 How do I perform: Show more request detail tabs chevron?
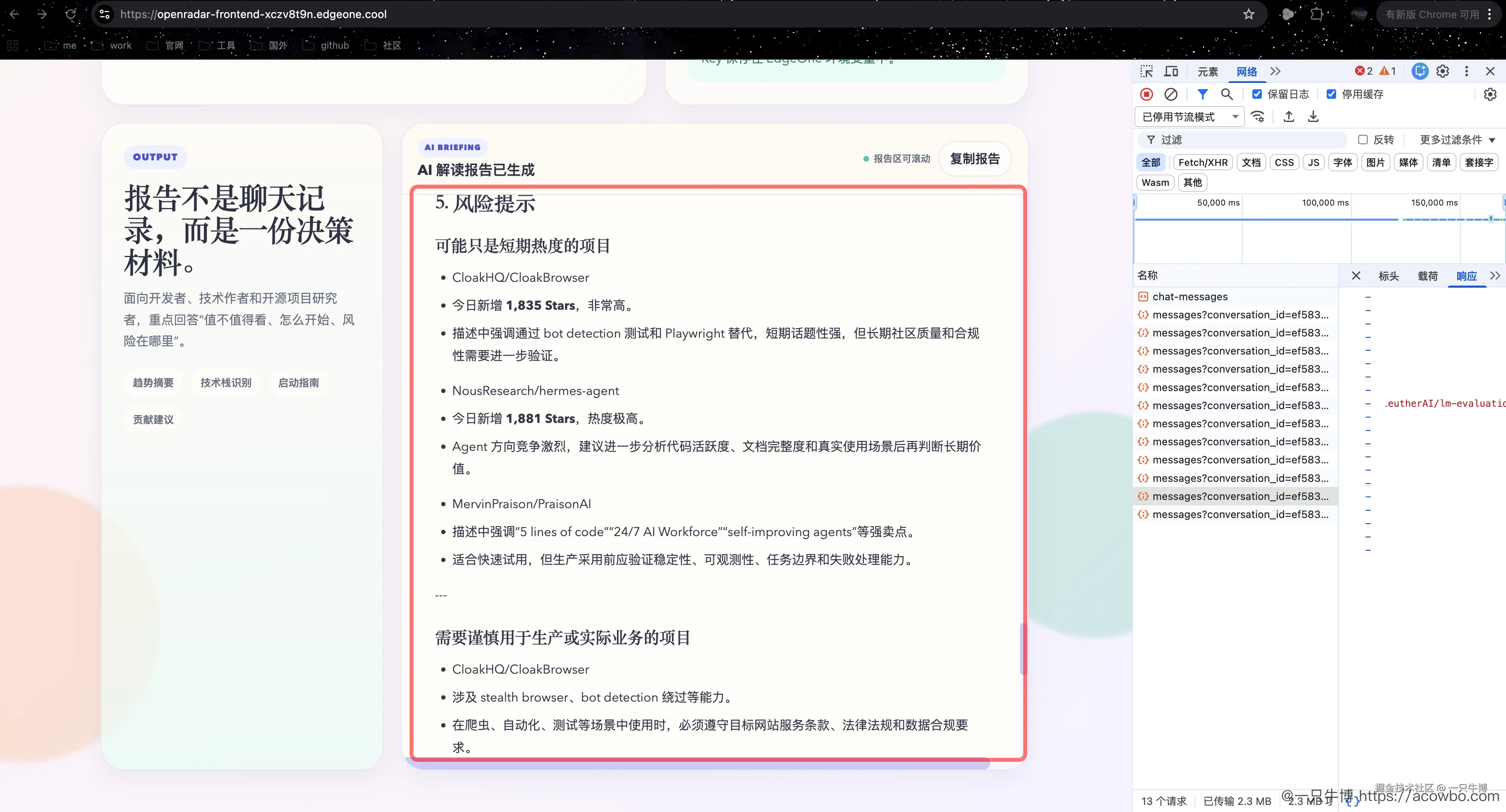tap(1495, 276)
